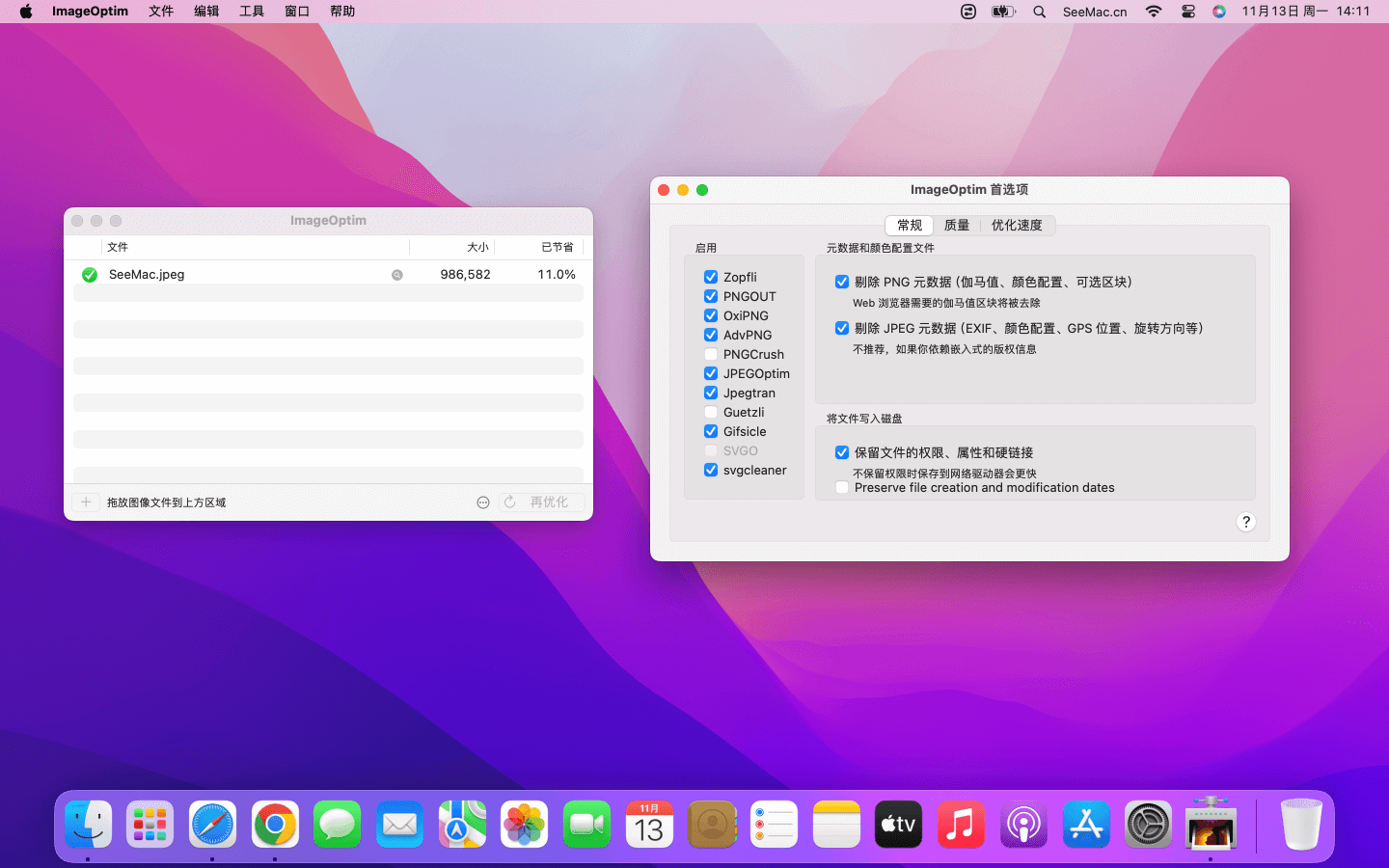Enable the PNGCrush checkbox
The height and width of the screenshot is (868, 1389).
711,354
